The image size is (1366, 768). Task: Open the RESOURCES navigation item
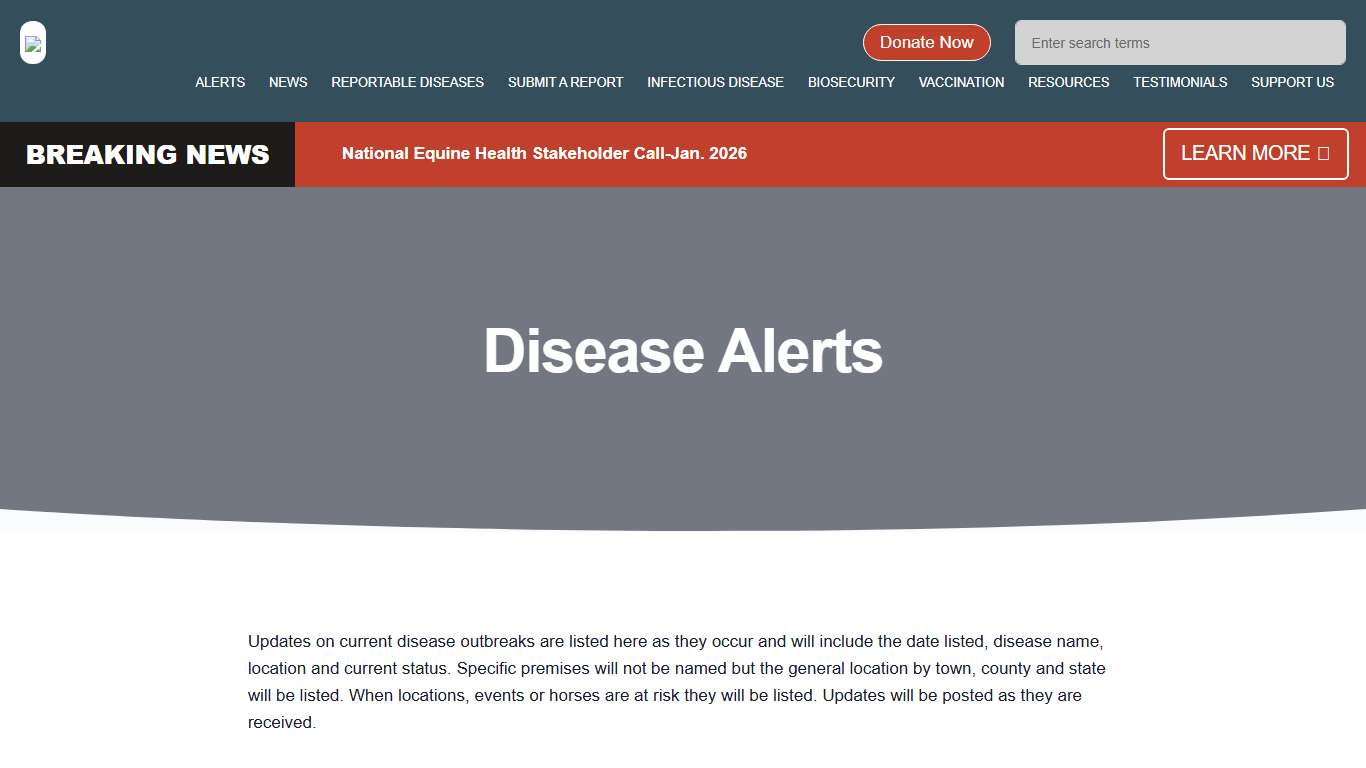tap(1068, 82)
